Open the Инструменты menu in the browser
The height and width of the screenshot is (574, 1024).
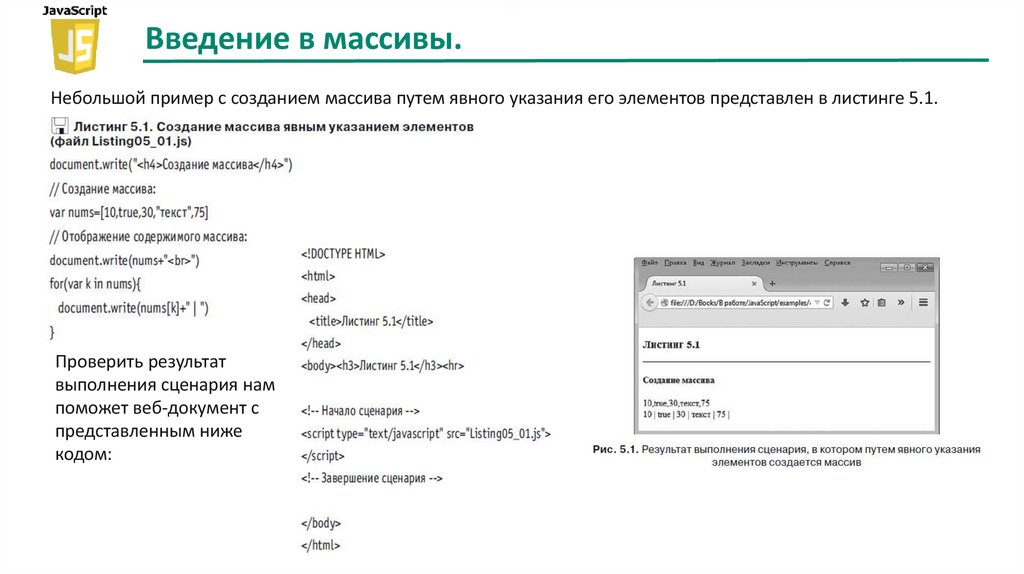pyautogui.click(x=797, y=263)
